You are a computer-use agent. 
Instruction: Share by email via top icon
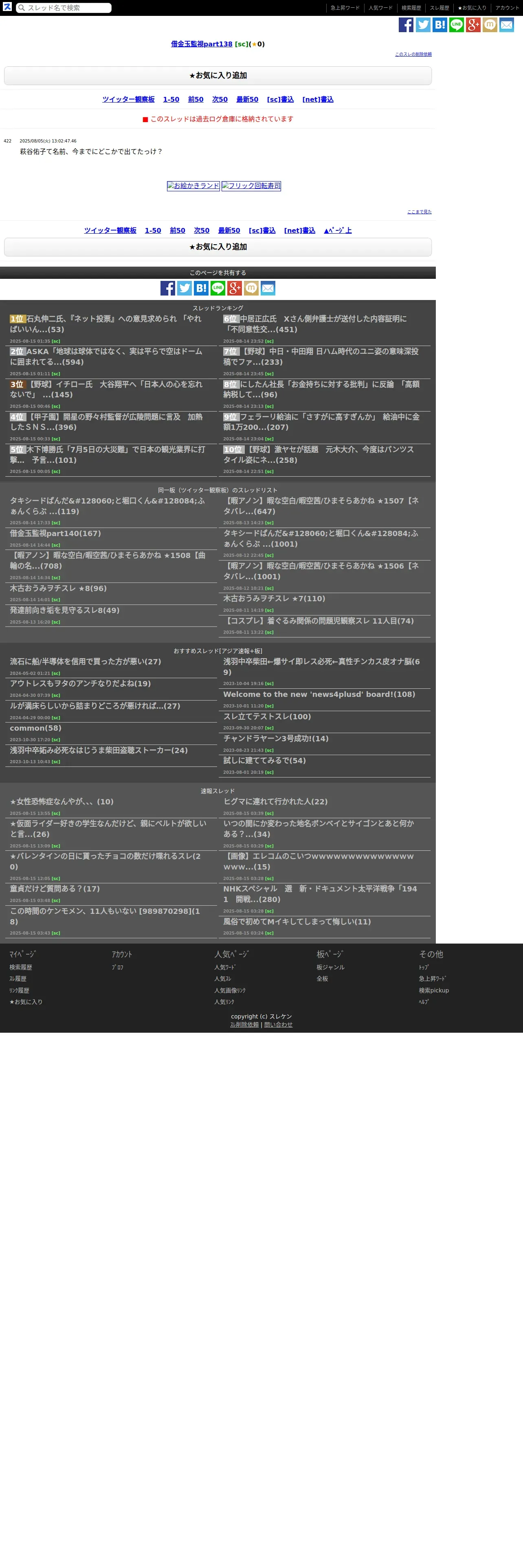507,24
